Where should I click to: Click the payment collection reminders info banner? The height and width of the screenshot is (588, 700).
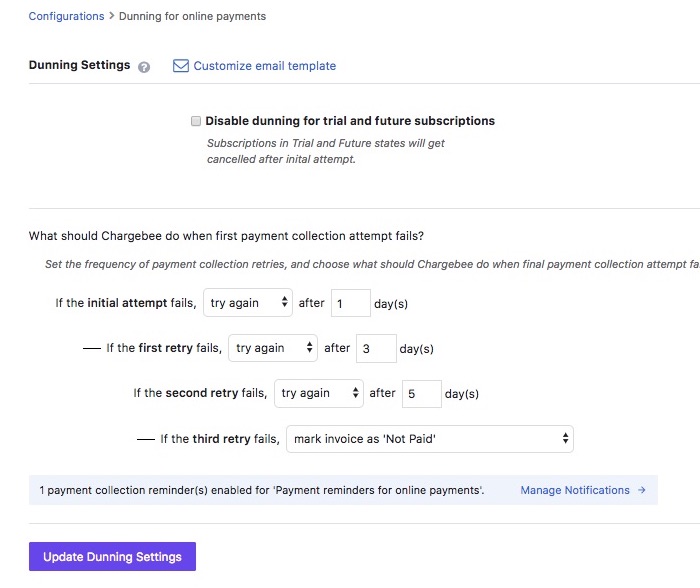[343, 490]
